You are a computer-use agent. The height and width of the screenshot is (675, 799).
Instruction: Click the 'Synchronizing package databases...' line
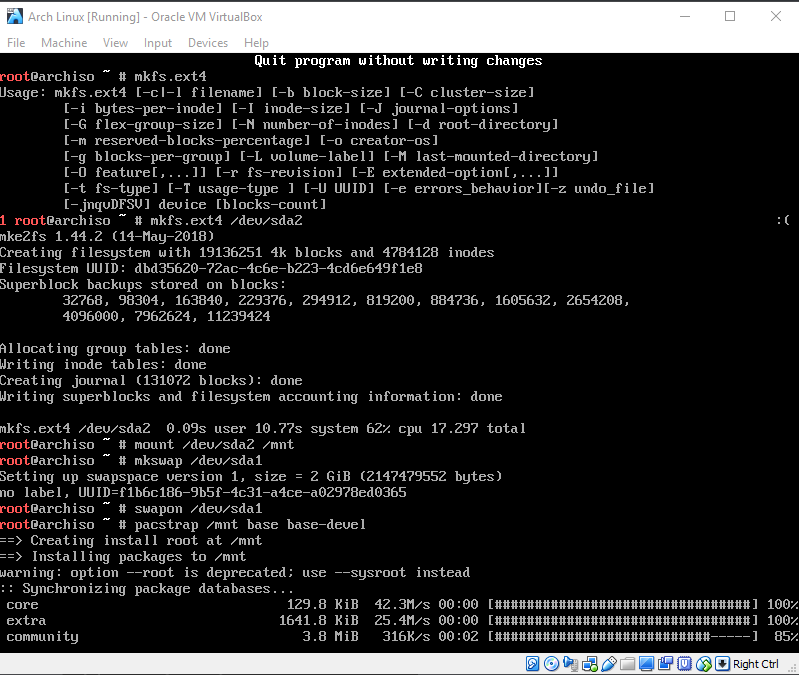[147, 589]
